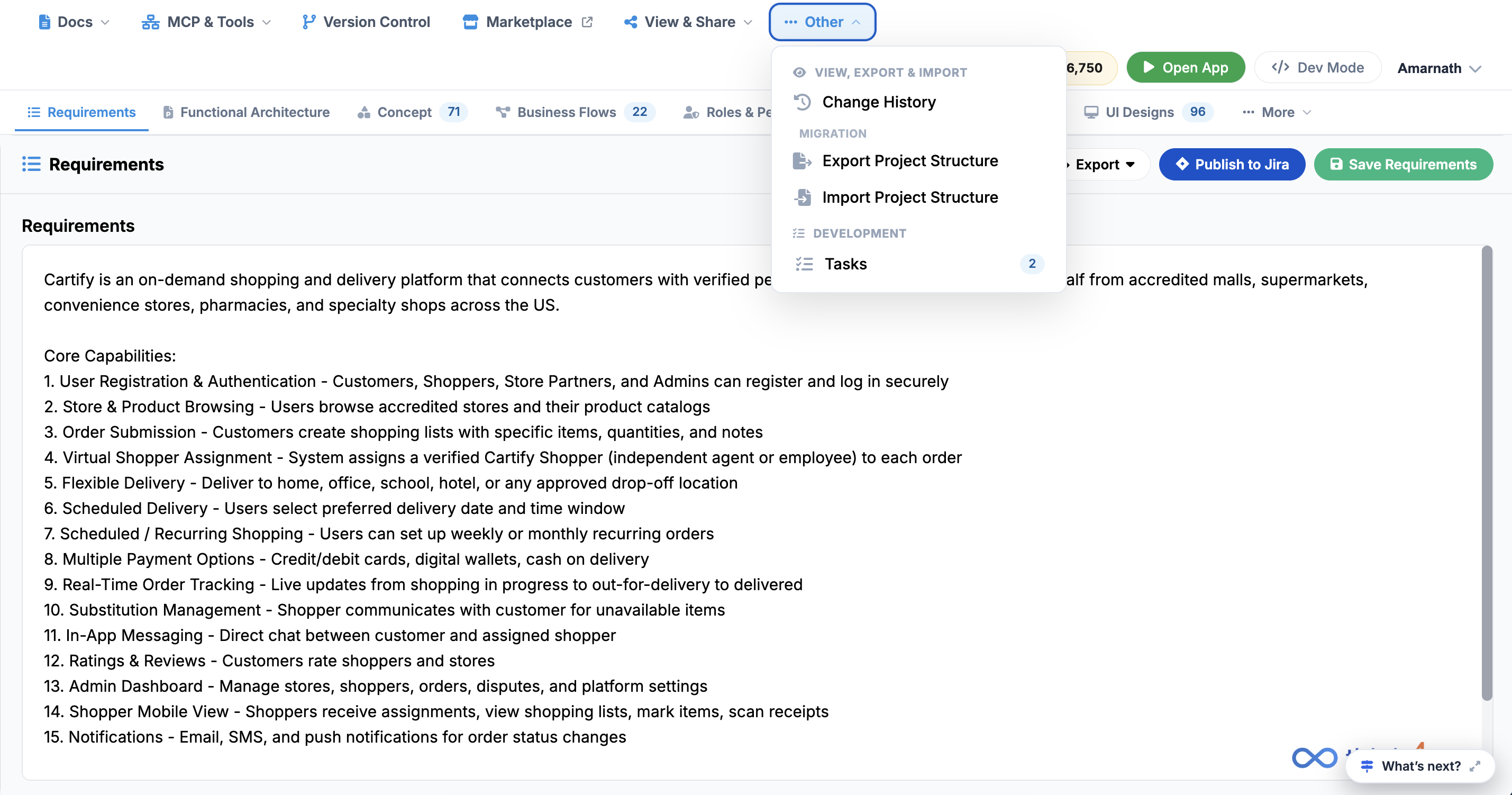Screen dimensions: 1512x795
Task: Collapse the Other dropdown menu
Action: 822,22
